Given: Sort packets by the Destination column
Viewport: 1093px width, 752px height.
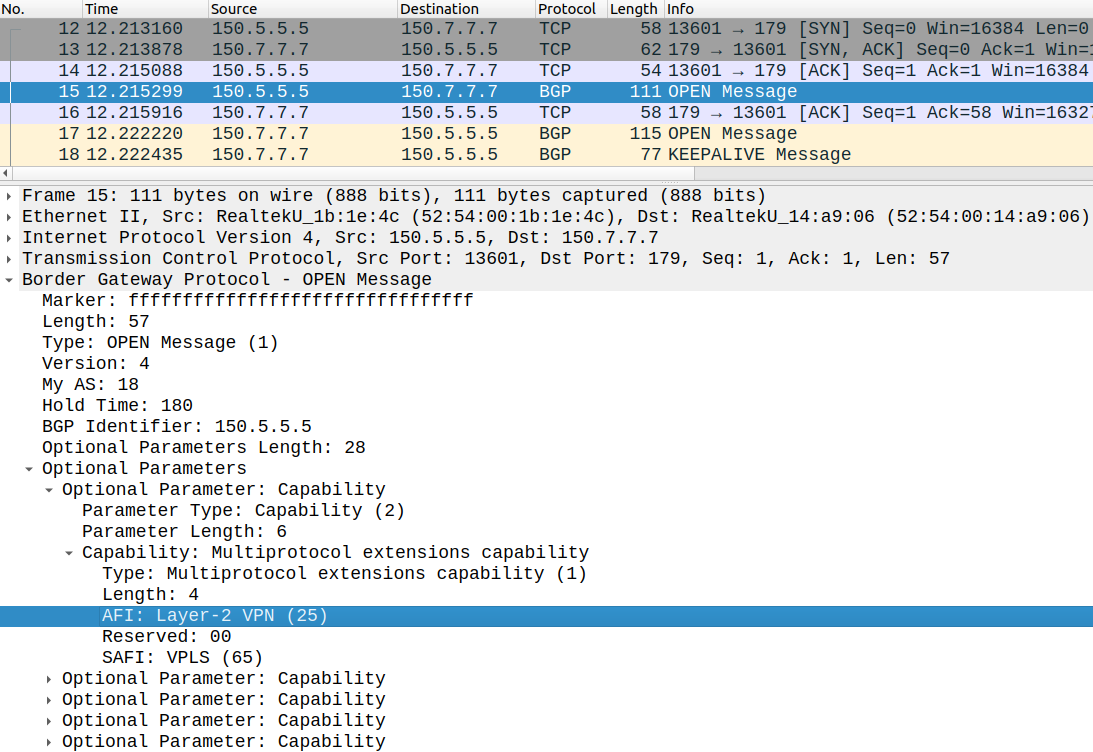Looking at the screenshot, I should click(x=466, y=9).
